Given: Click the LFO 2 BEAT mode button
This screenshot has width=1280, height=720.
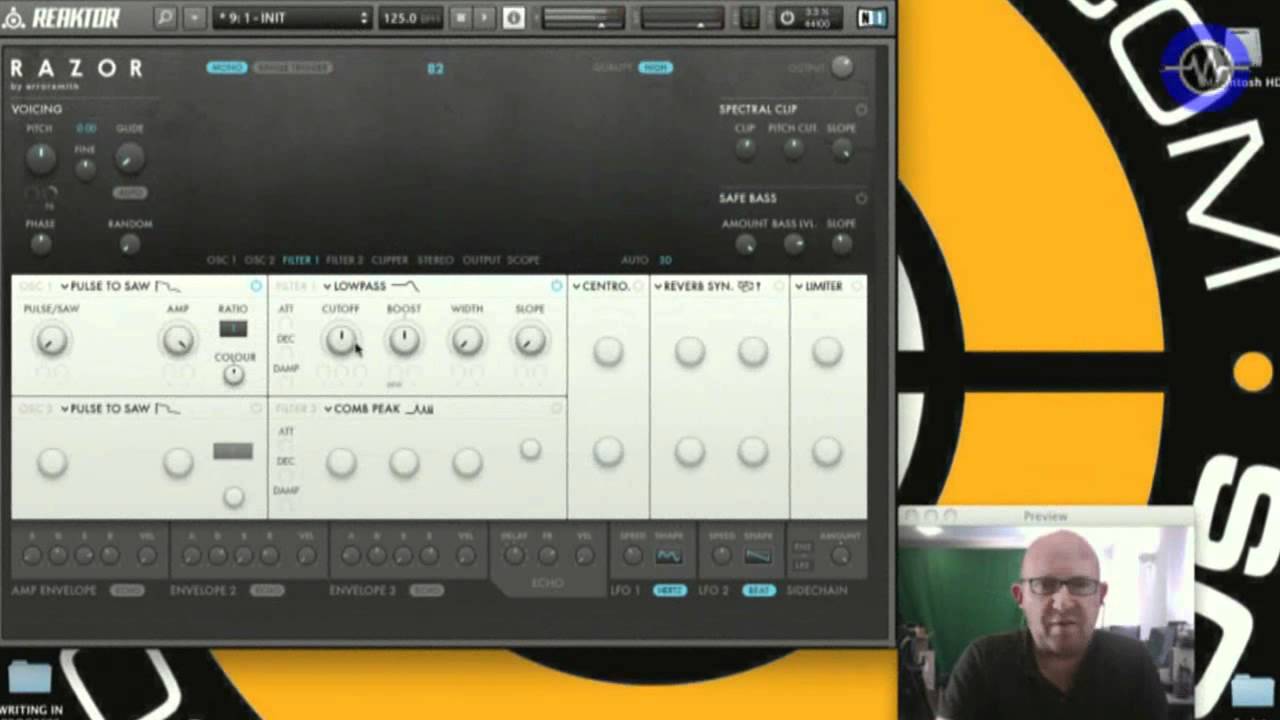Looking at the screenshot, I should click(x=759, y=590).
